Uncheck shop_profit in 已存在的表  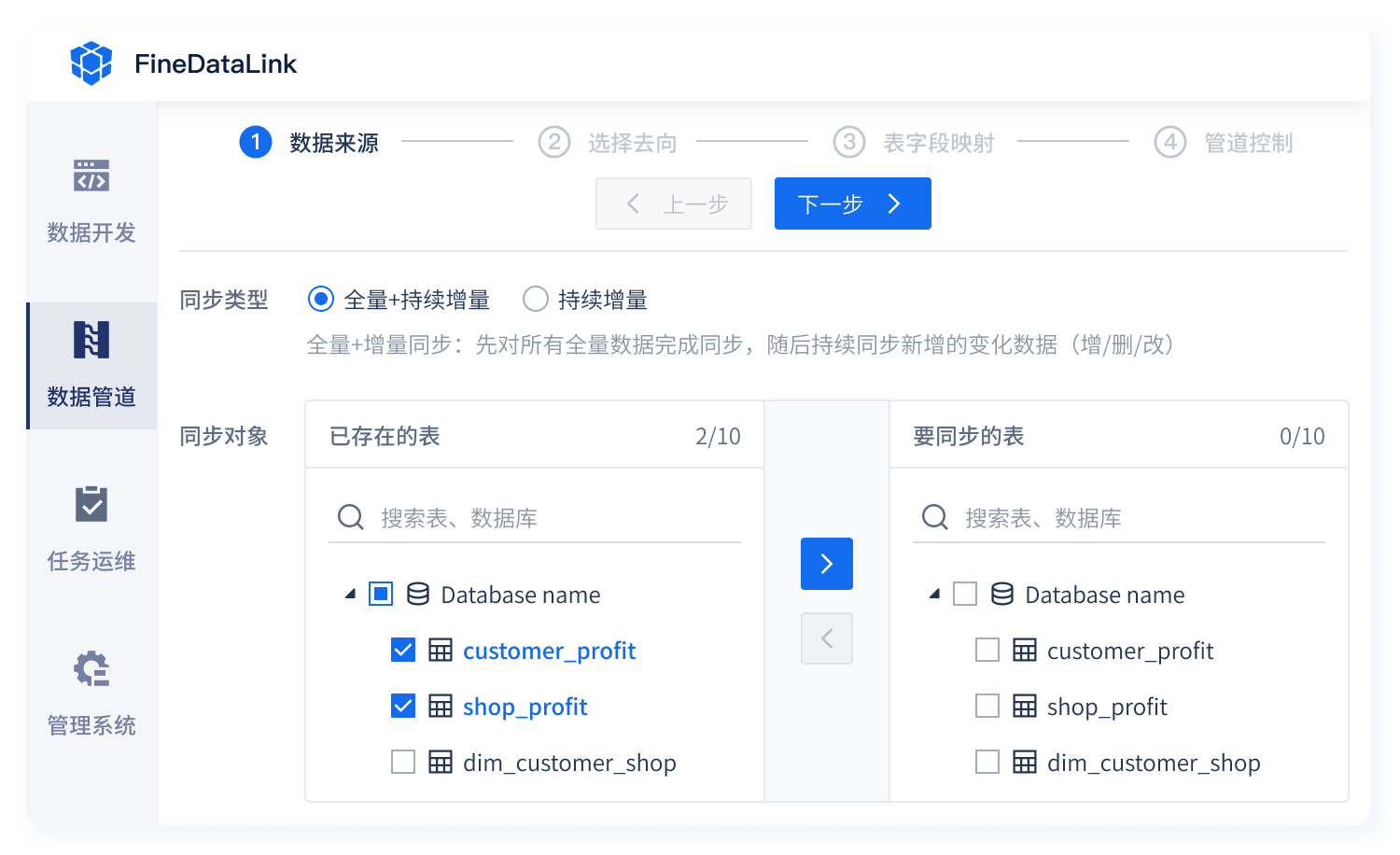tap(403, 706)
